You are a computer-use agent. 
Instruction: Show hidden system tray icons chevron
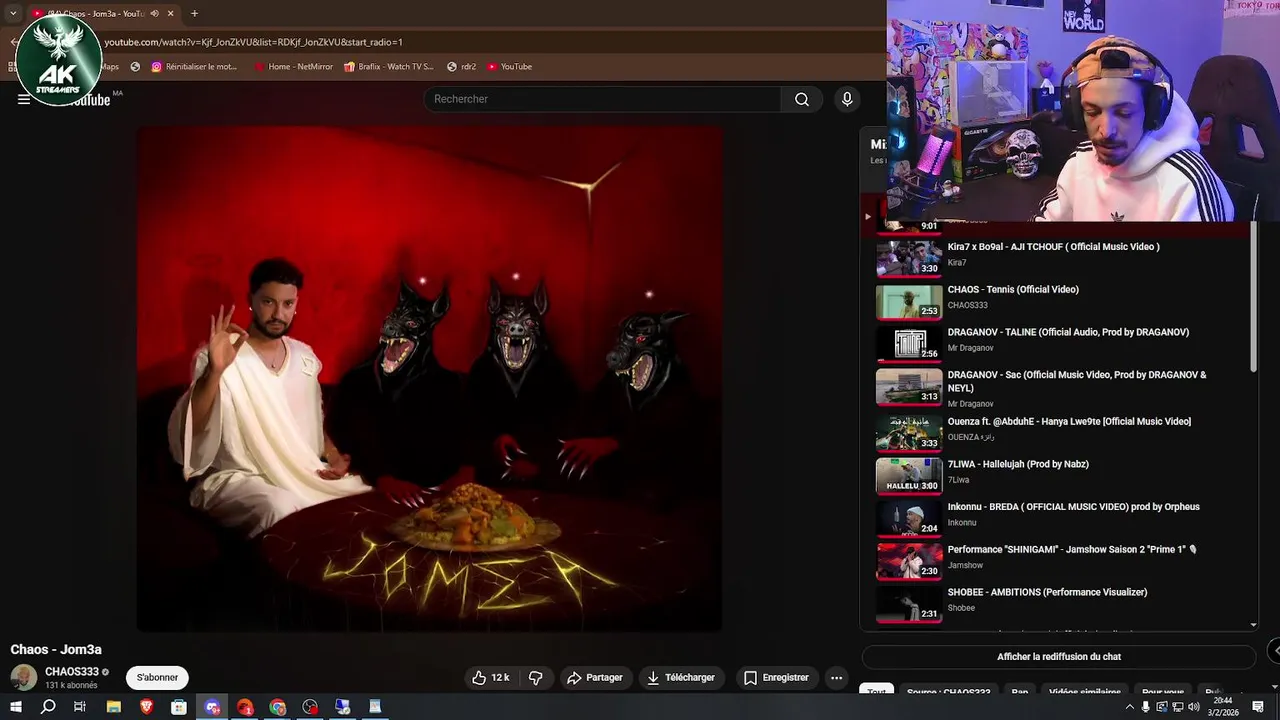[x=1130, y=707]
